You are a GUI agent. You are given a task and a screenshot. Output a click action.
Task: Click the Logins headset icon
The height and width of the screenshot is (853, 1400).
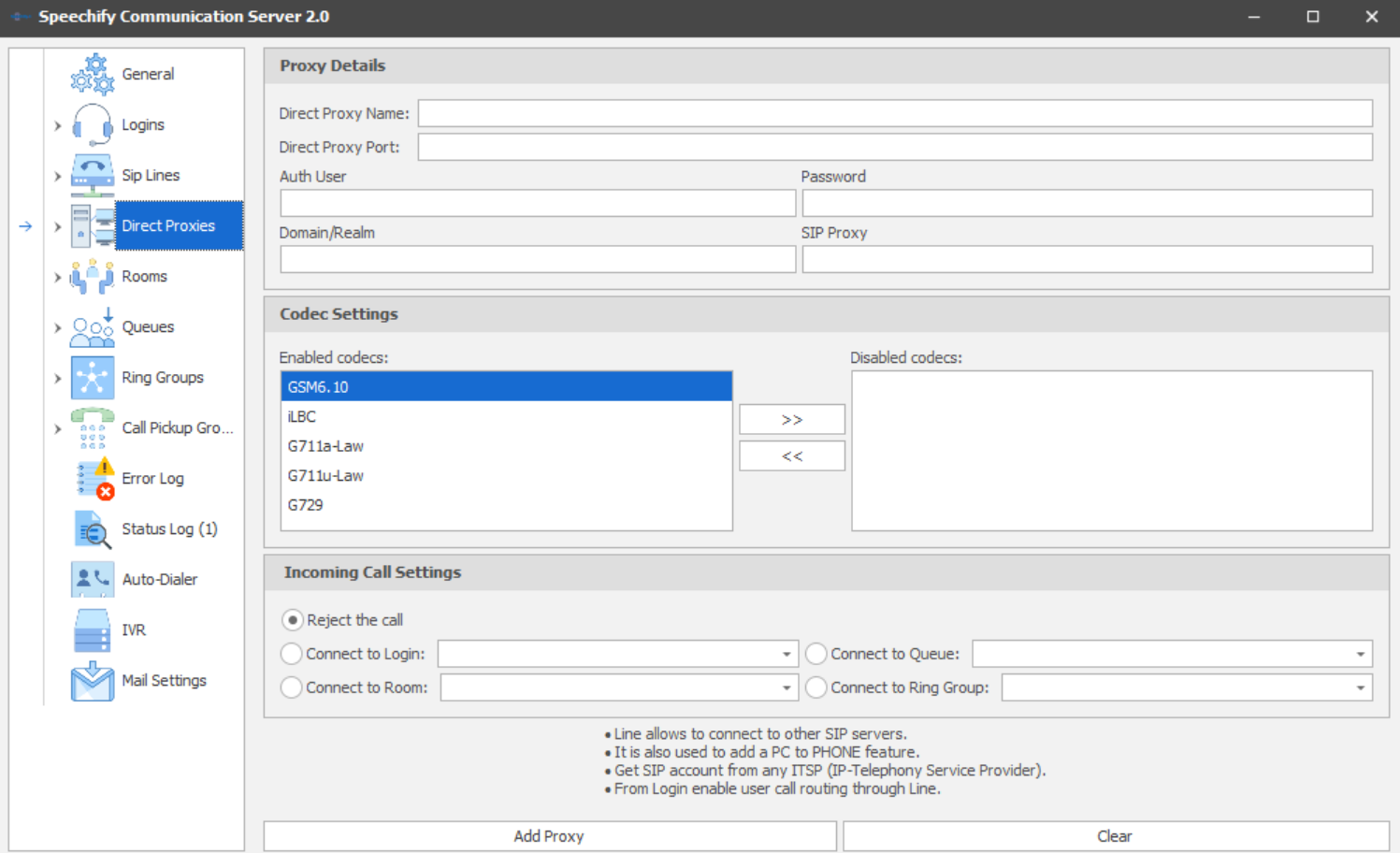[93, 124]
